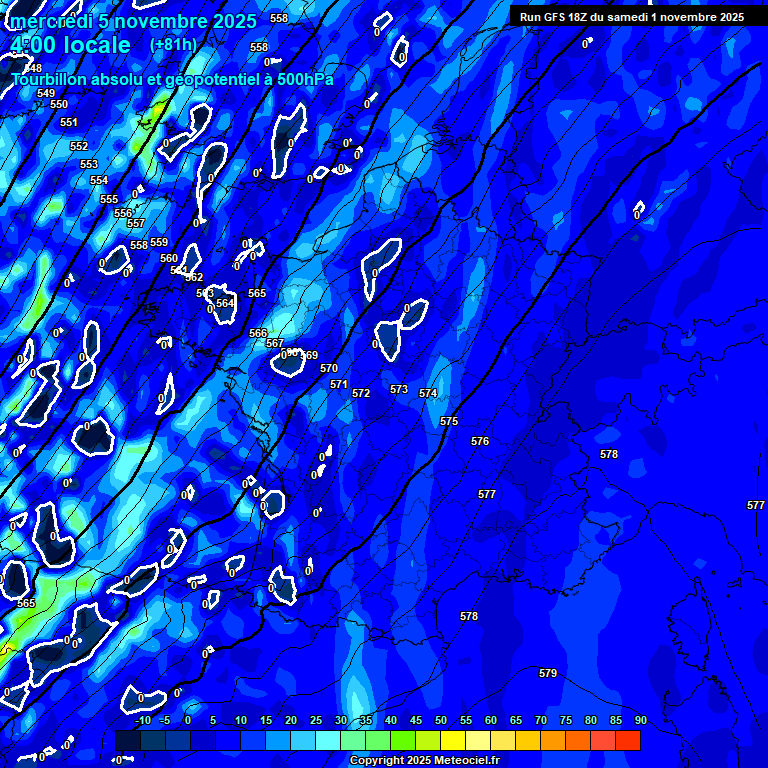Select the bright green swatch near value 40
The width and height of the screenshot is (768, 768).
click(x=403, y=740)
